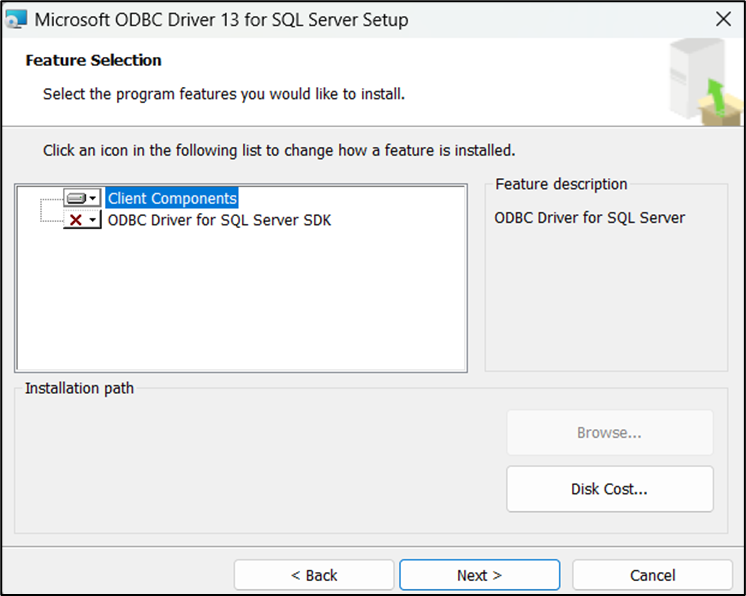Click the Installation path group label
Screen dimensions: 746x596
click(x=79, y=388)
